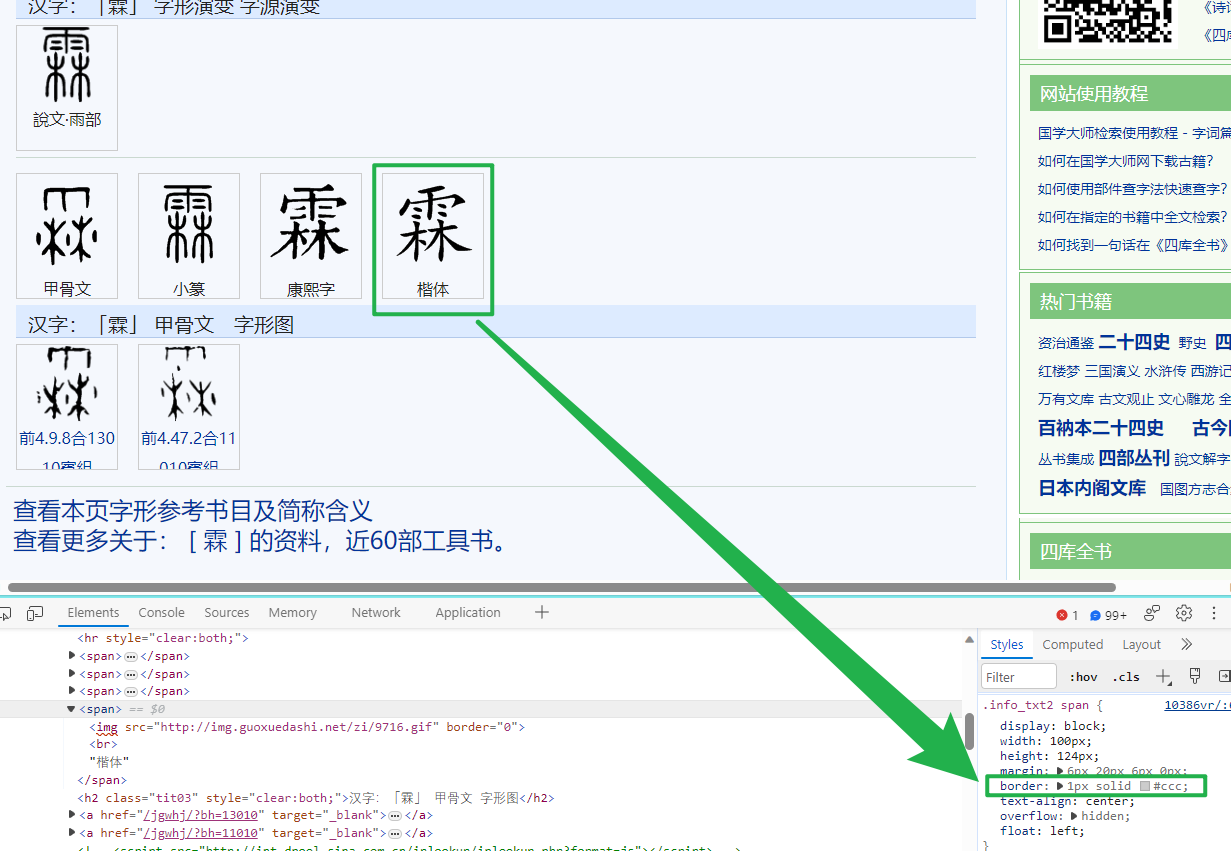Click the 楷体 glyph thumbnail
1231x851 pixels.
[x=433, y=236]
